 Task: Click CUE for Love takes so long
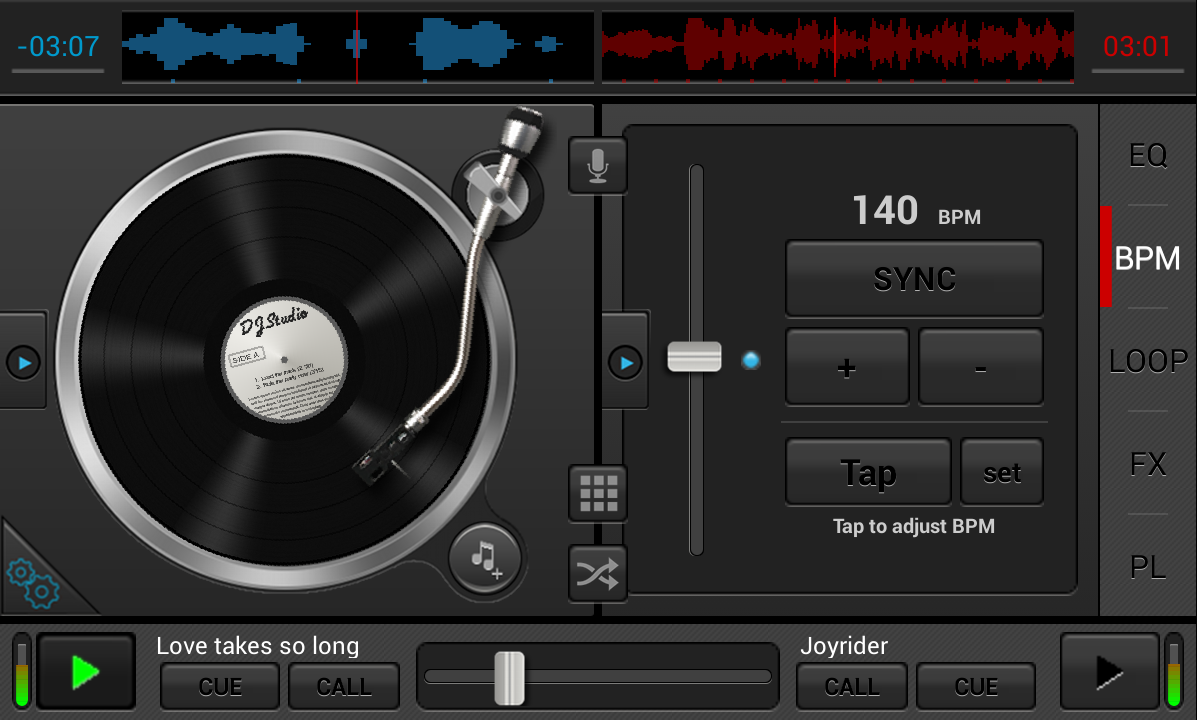pos(220,686)
